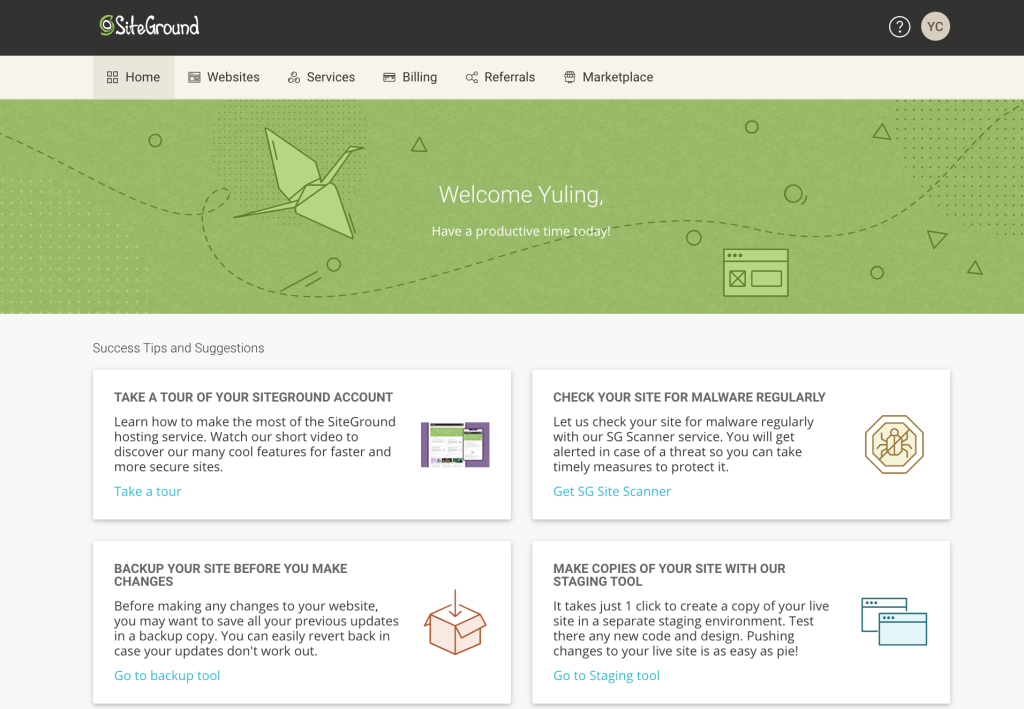Screen dimensions: 1024x709
Task: Click the Take a Tour card title
Action: coord(253,397)
